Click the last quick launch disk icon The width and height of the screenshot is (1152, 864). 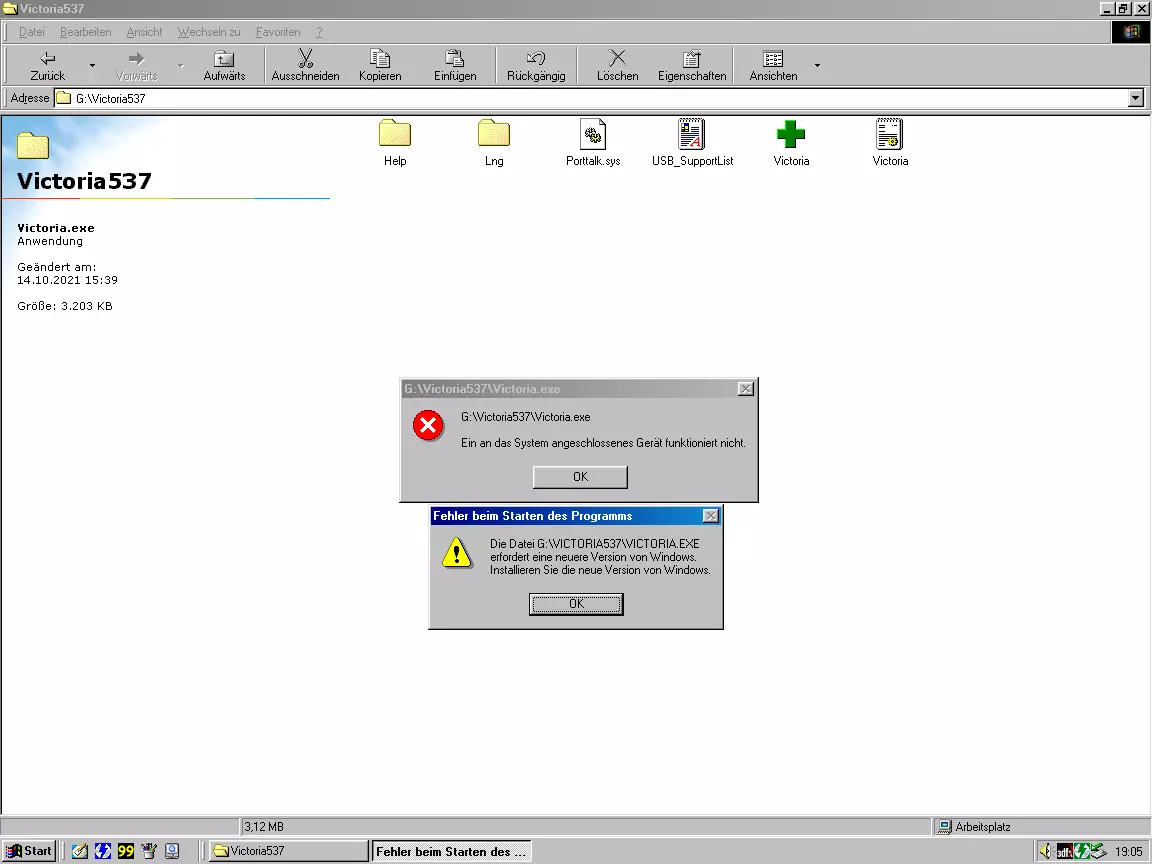click(x=172, y=851)
